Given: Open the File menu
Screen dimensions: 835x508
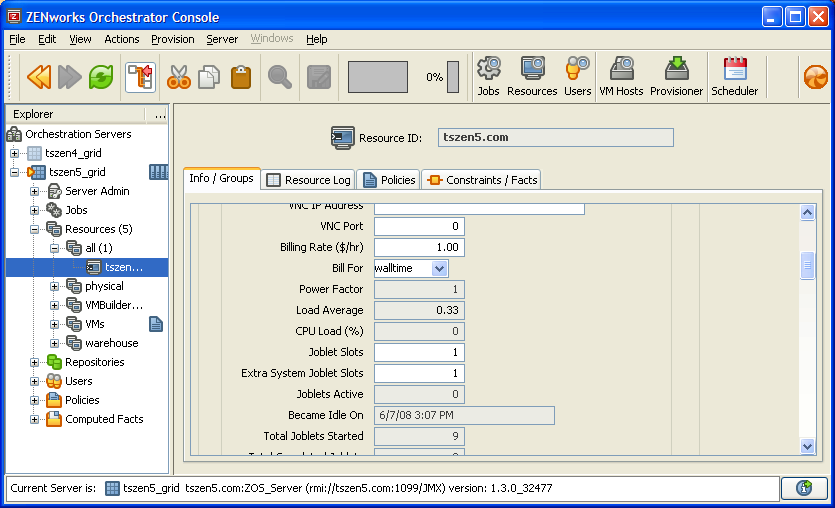Looking at the screenshot, I should pyautogui.click(x=17, y=39).
